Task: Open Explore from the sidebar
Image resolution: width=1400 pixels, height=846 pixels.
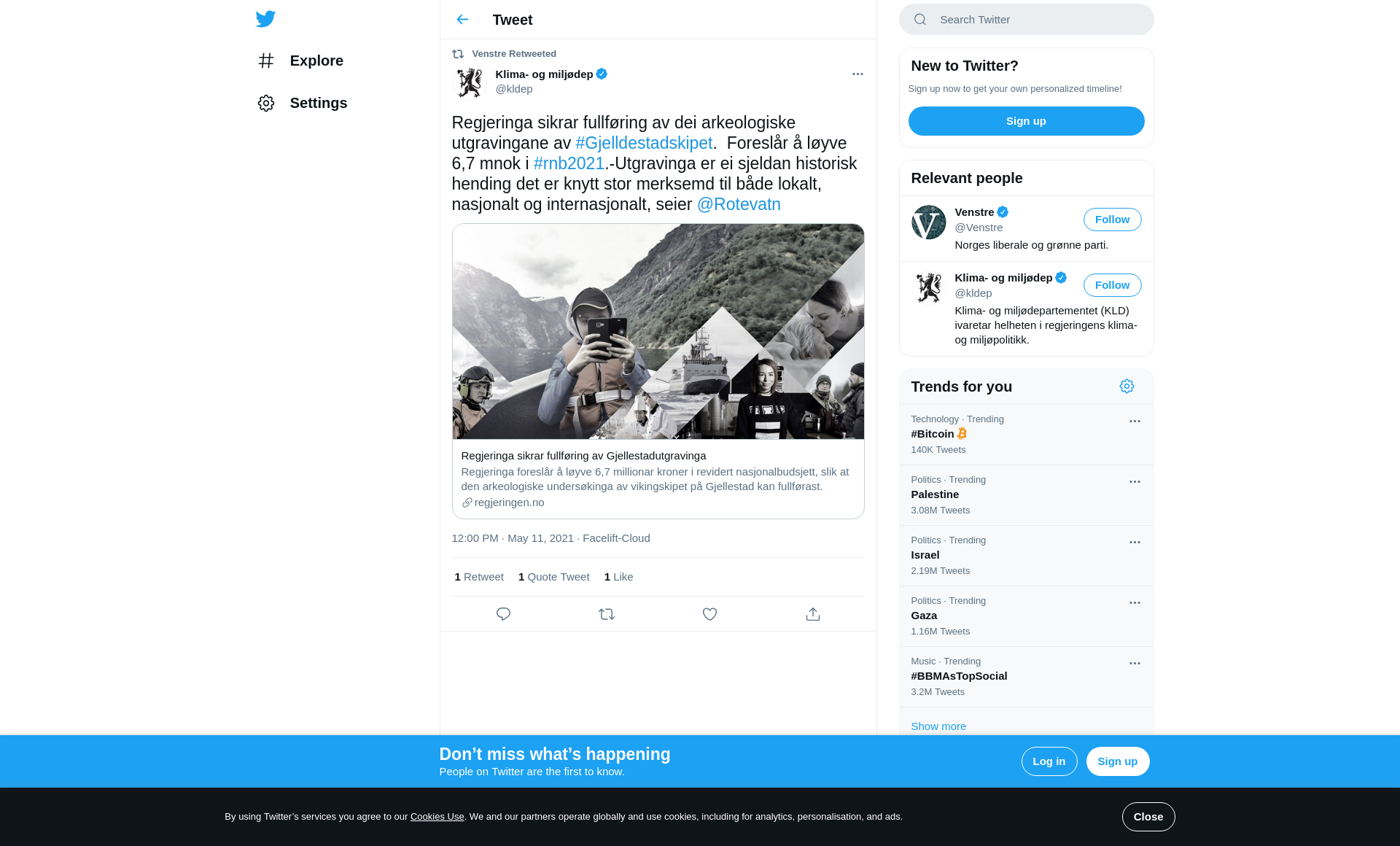Action: point(300,61)
